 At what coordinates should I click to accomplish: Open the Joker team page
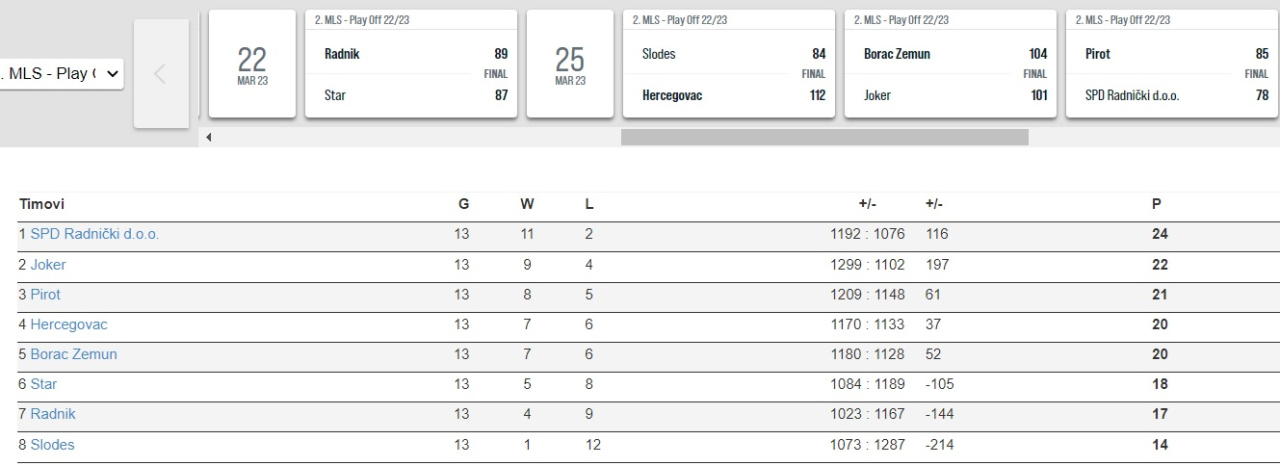(48, 265)
